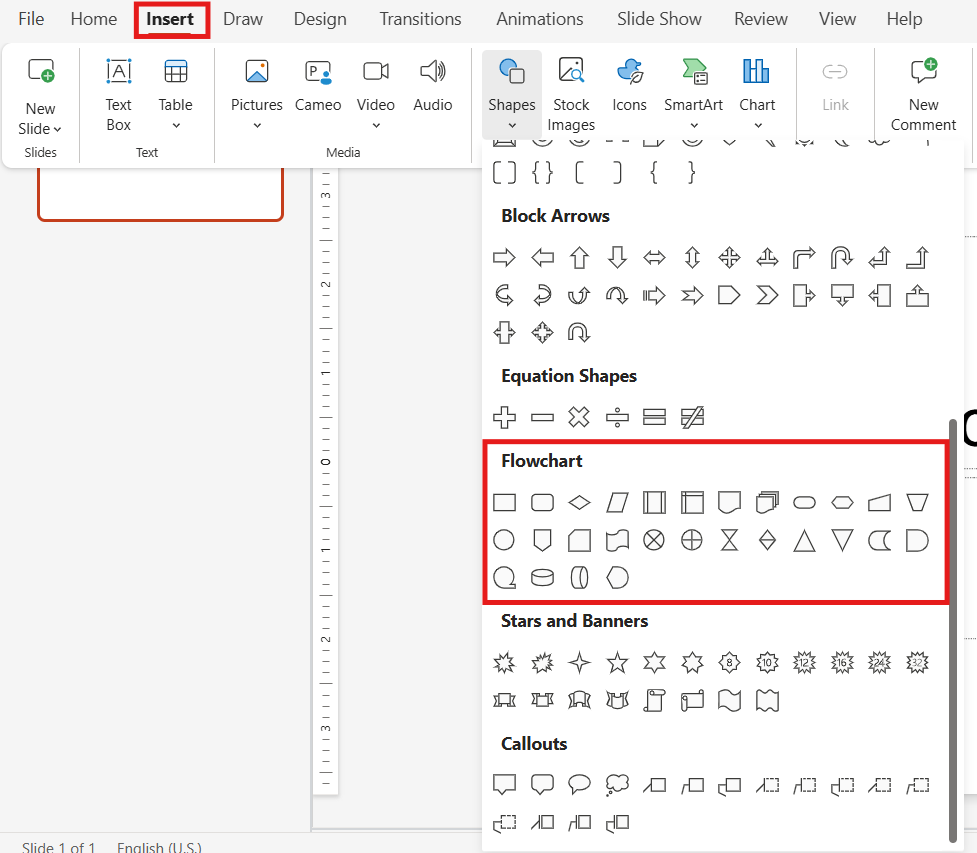Click the English (U.S.) language indicator

pos(160,846)
